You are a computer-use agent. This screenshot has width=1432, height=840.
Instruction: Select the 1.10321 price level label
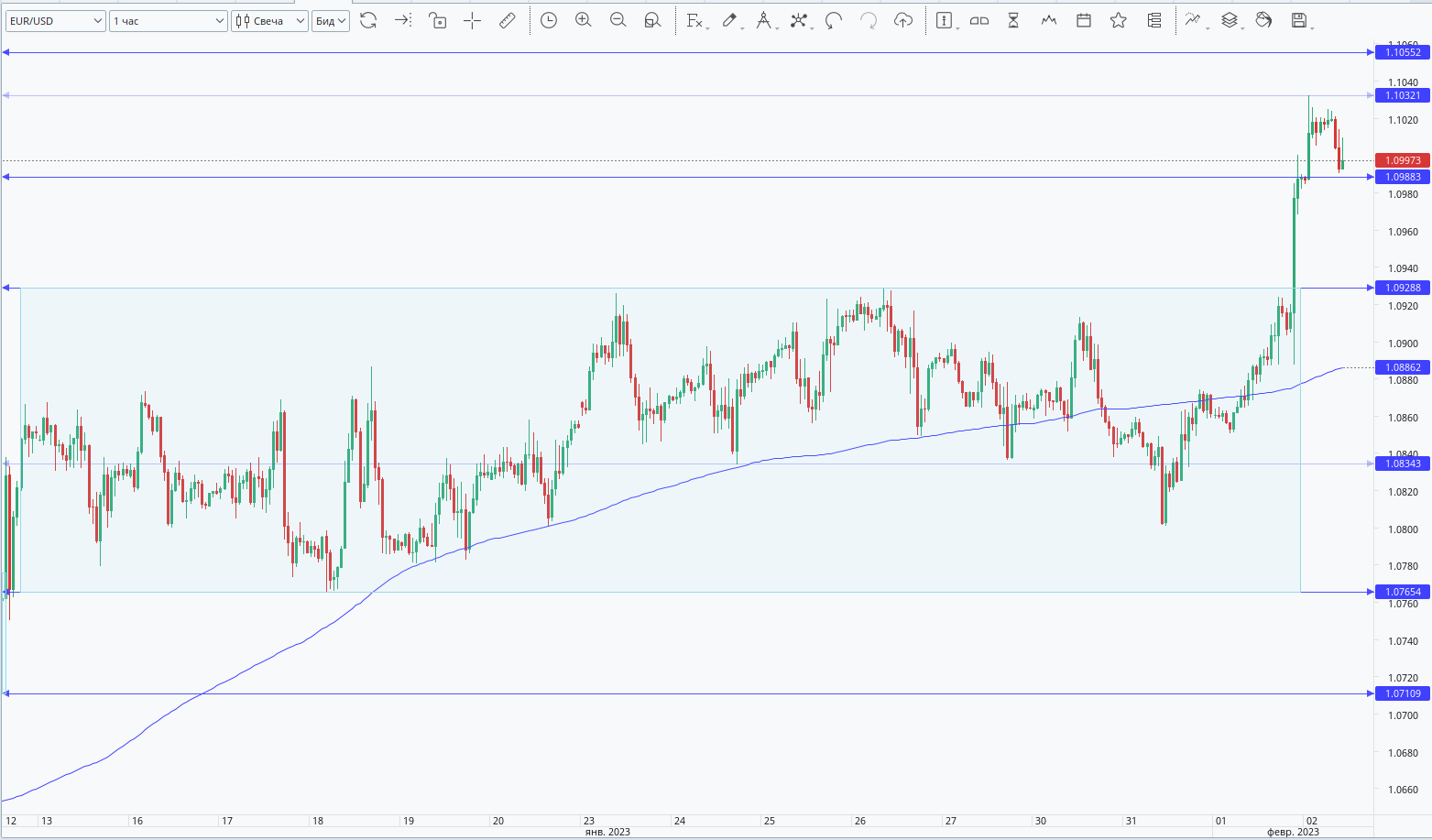1403,95
